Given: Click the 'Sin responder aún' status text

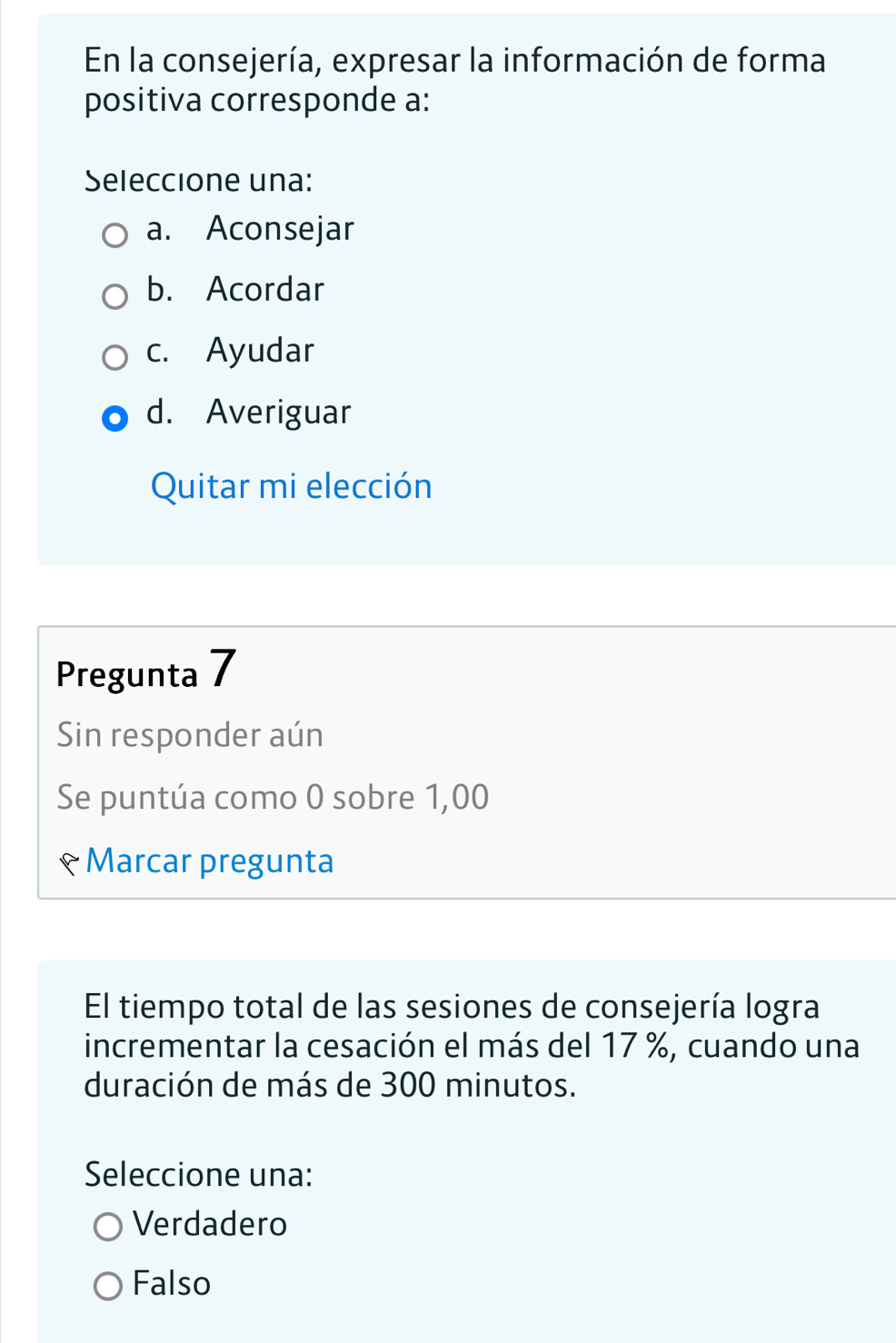Looking at the screenshot, I should (x=190, y=734).
